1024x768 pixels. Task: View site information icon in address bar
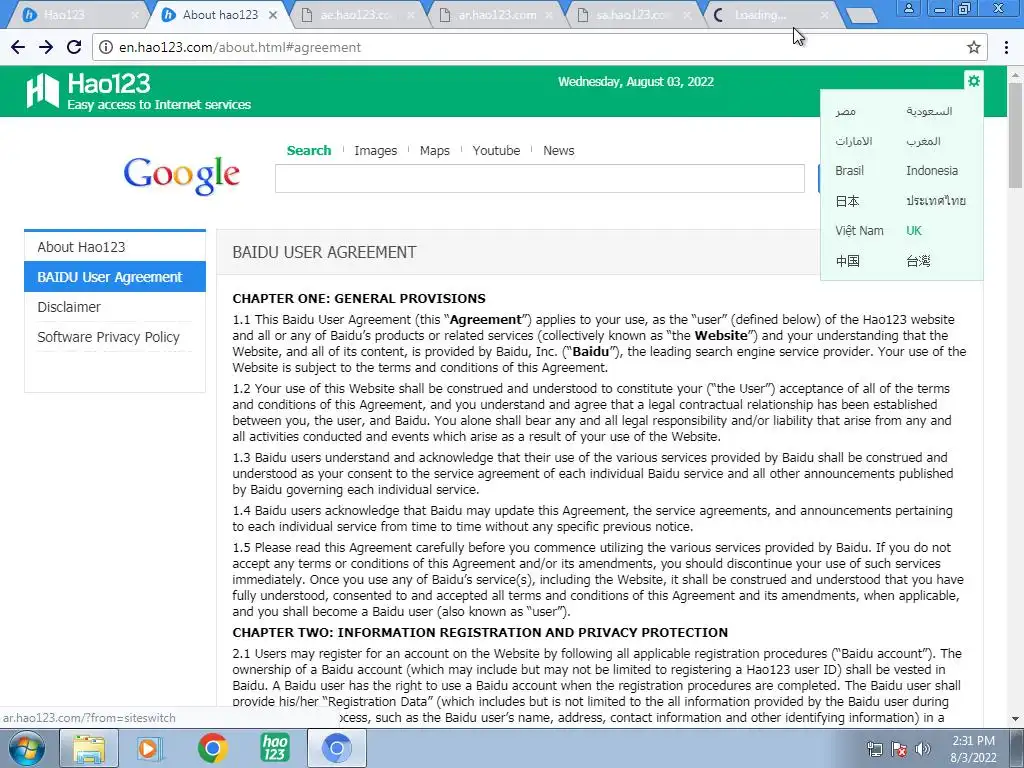click(106, 47)
